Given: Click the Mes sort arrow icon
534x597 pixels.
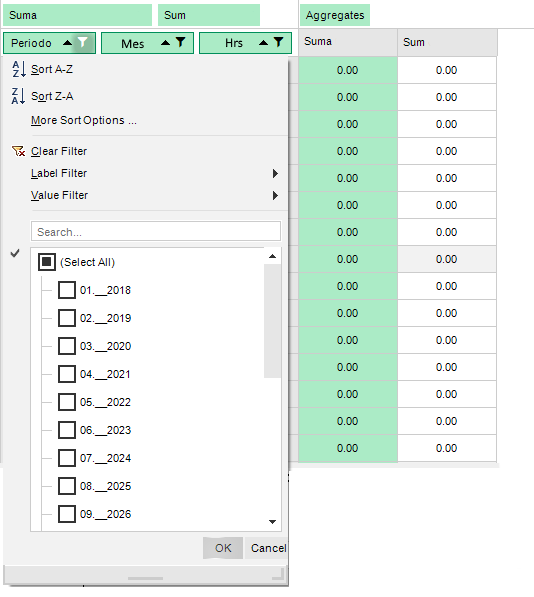Looking at the screenshot, I should (x=166, y=43).
